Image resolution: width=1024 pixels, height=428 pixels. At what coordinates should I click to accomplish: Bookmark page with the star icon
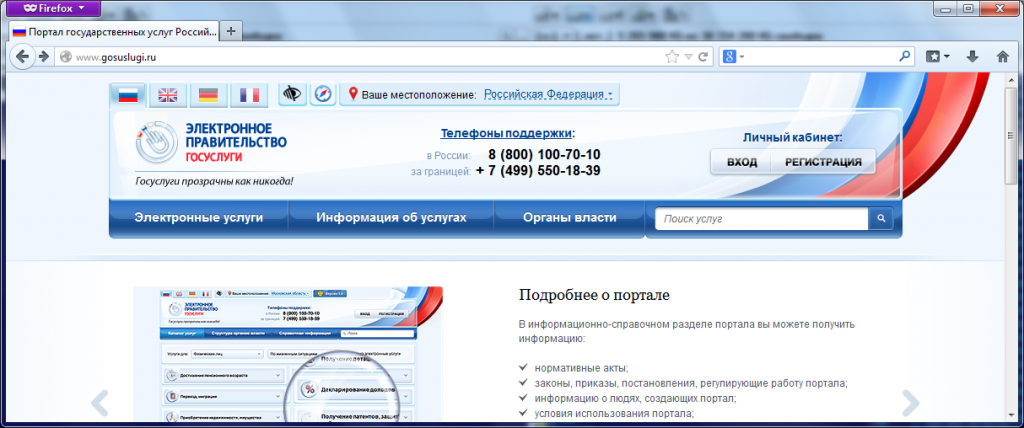[x=673, y=57]
